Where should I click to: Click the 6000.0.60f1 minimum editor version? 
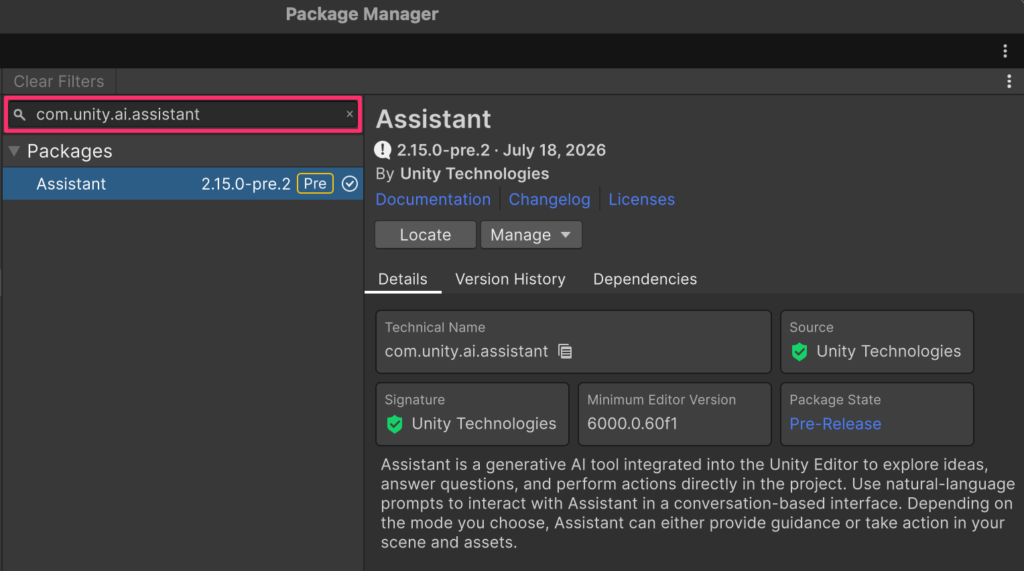632,424
